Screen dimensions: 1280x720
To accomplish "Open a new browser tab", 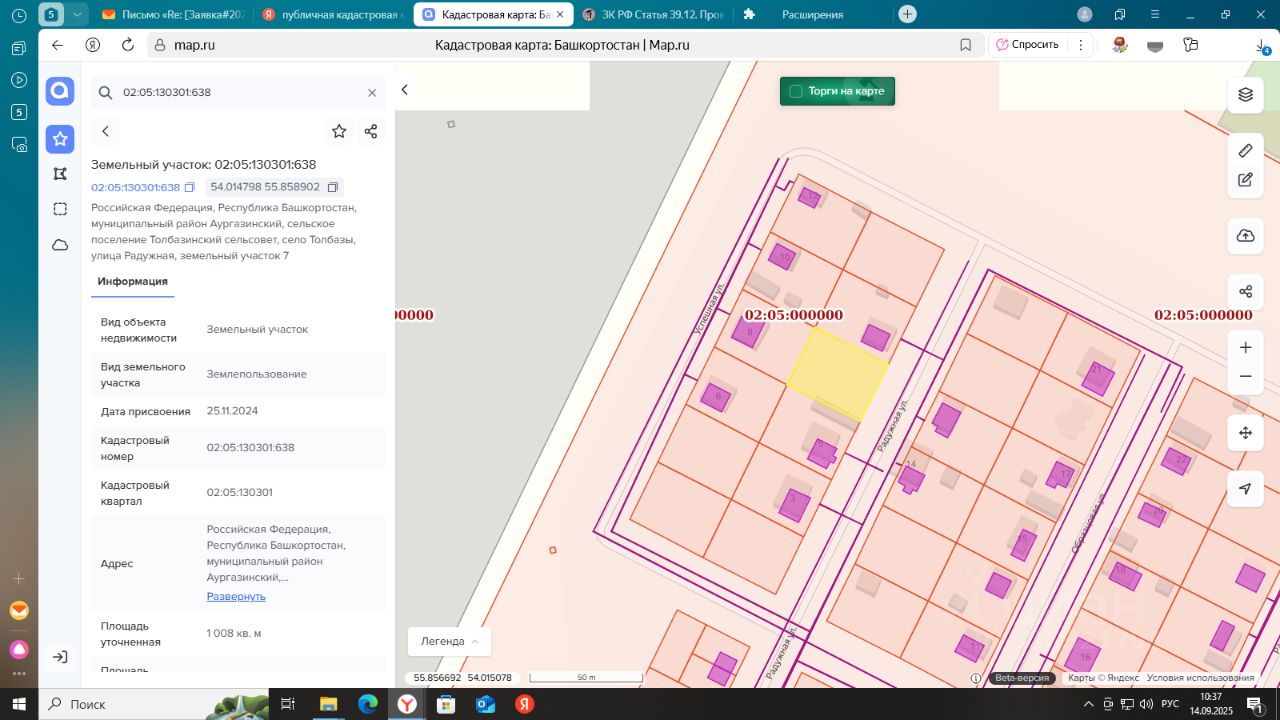I will pyautogui.click(x=907, y=14).
